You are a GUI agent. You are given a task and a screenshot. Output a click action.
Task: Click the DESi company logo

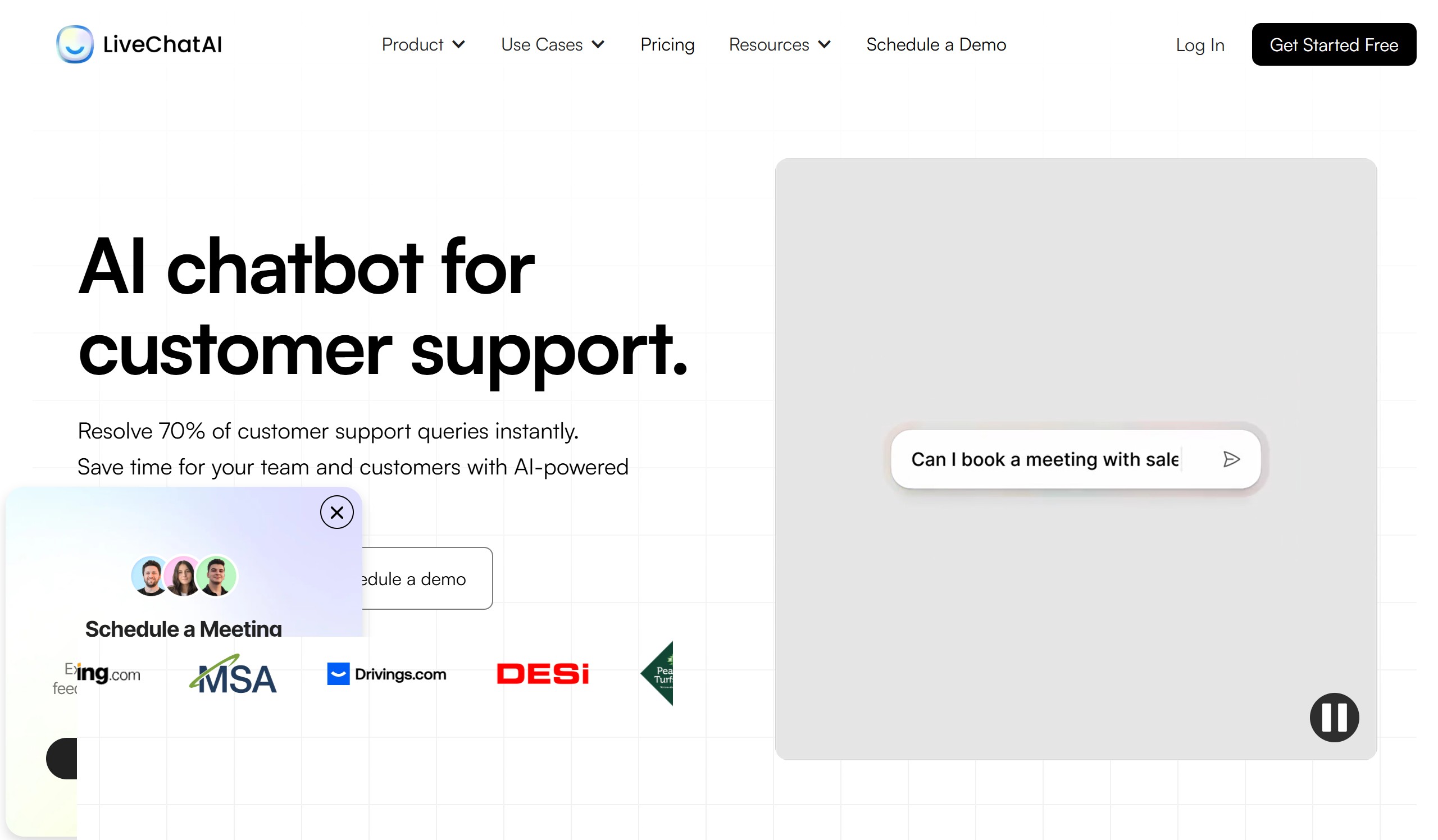[542, 673]
